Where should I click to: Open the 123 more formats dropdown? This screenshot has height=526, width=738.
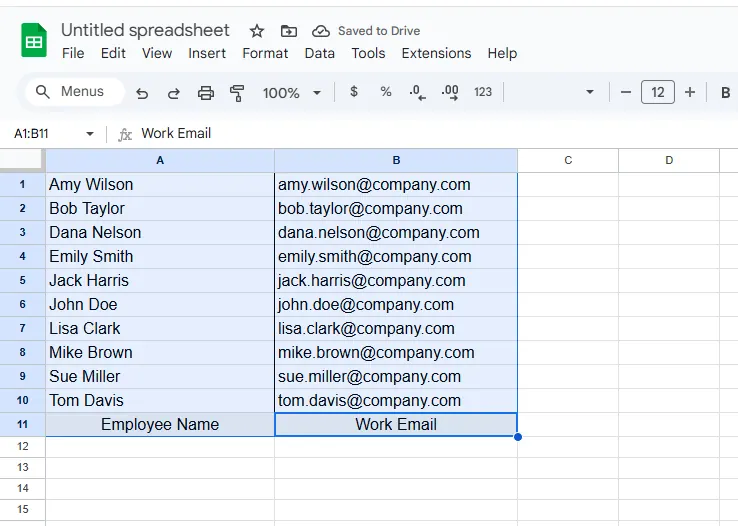click(483, 92)
